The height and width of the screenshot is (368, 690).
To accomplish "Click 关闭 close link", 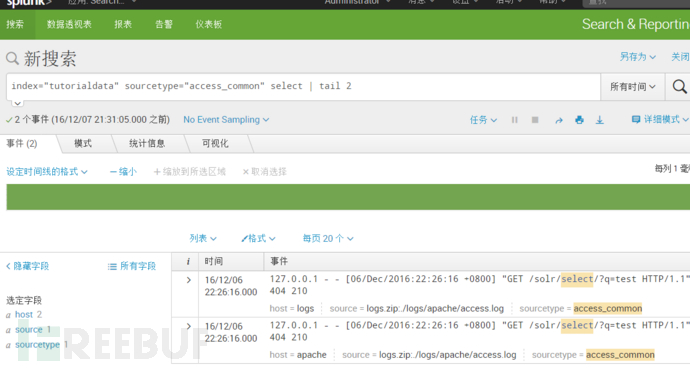I will coord(680,57).
